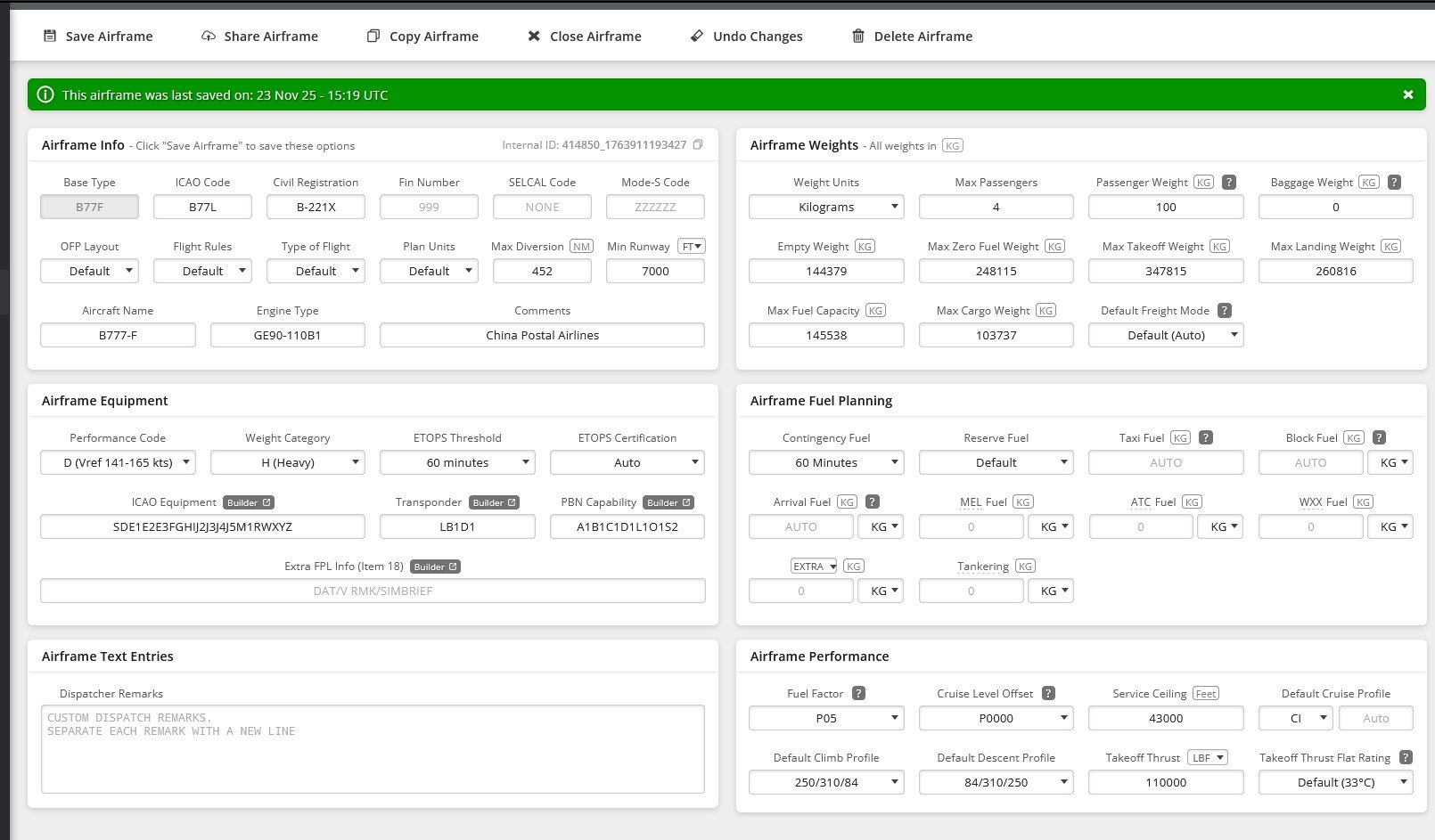Dismiss the green last-saved notification
Viewport: 1435px width, 840px height.
pos(1408,94)
